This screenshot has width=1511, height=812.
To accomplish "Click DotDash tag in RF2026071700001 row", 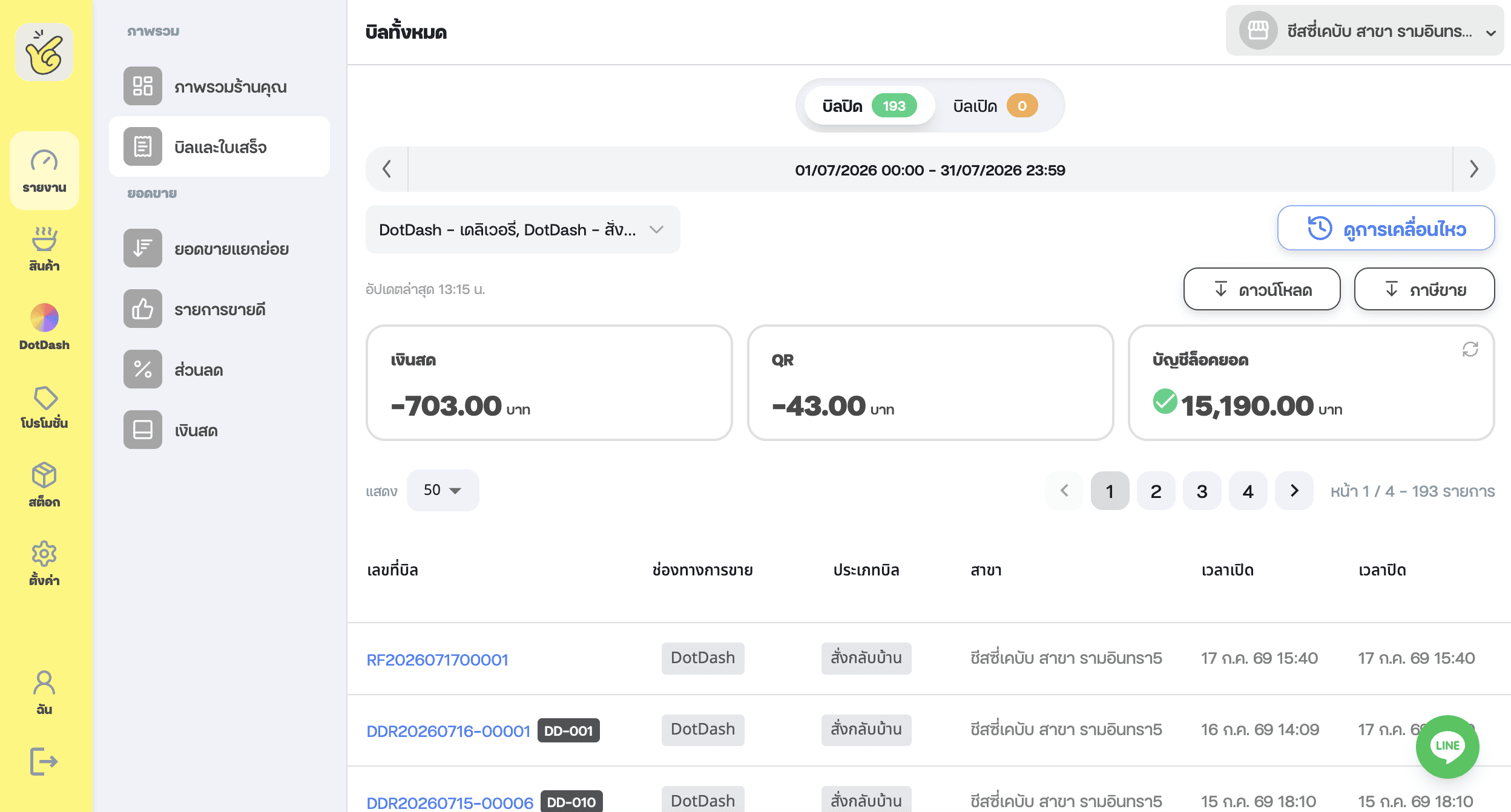I will 703,658.
